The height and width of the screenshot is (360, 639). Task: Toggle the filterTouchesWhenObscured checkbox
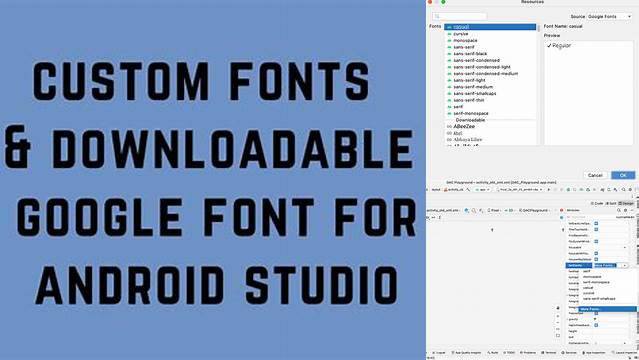(596, 229)
